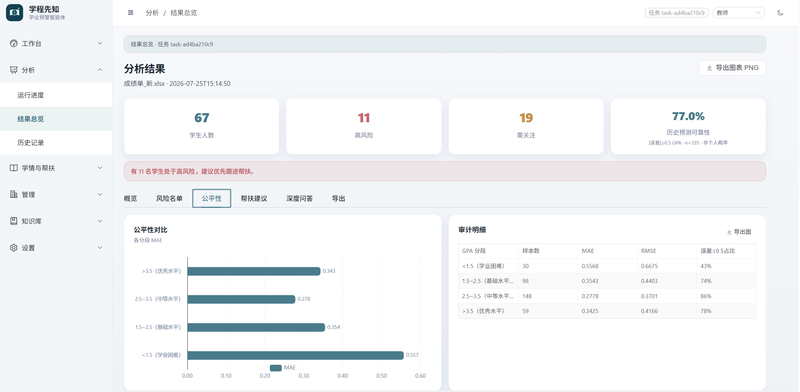Click the 学情与帮扶 book icon
Image resolution: width=800 pixels, height=392 pixels.
14,168
